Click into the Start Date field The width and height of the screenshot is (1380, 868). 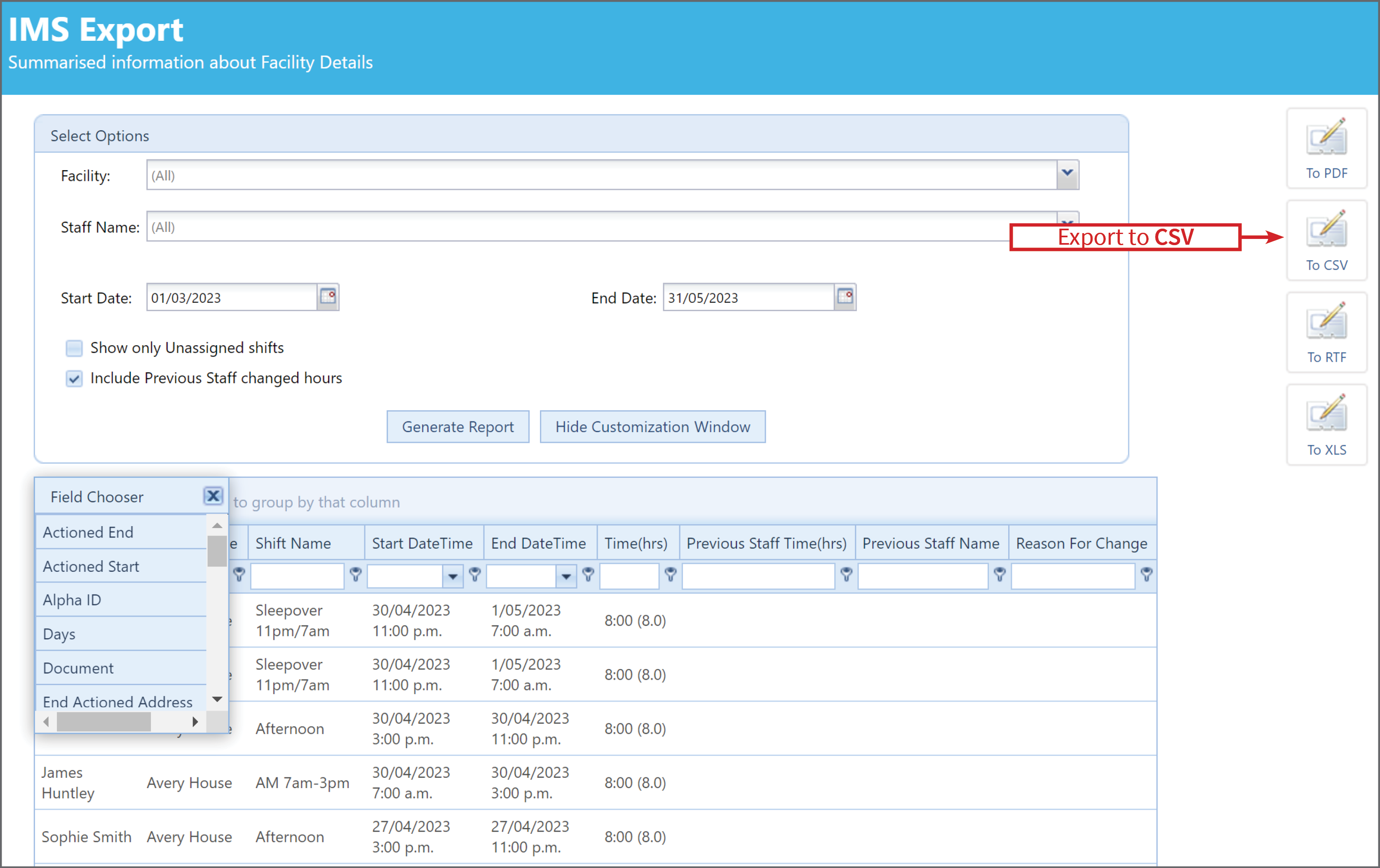(232, 297)
